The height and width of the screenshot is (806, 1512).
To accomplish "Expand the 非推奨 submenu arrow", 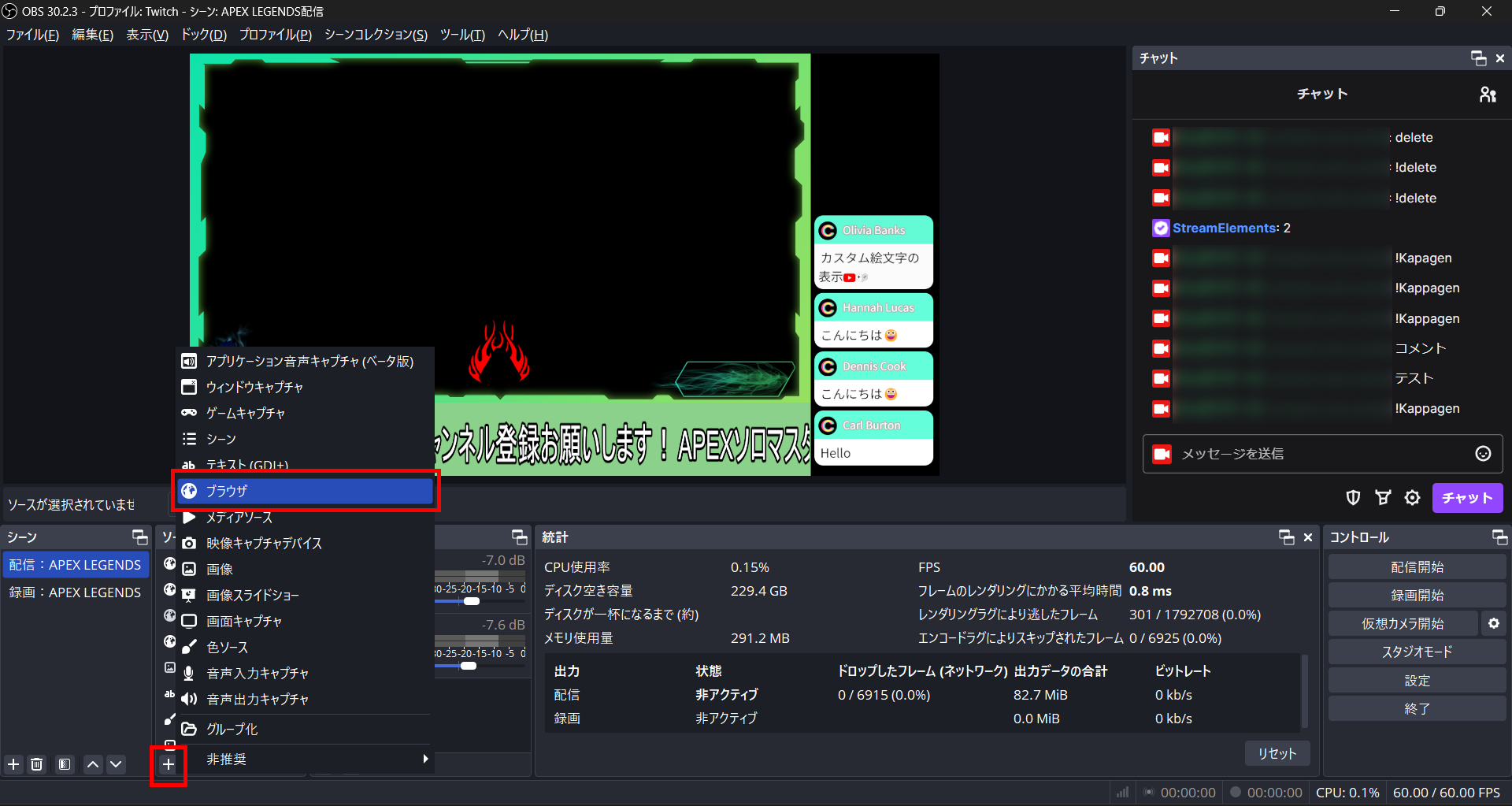I will coord(425,759).
